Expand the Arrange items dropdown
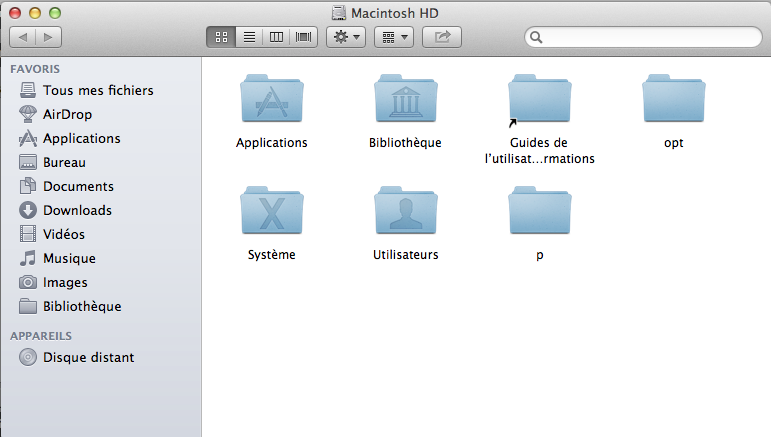771x437 pixels. tap(394, 37)
